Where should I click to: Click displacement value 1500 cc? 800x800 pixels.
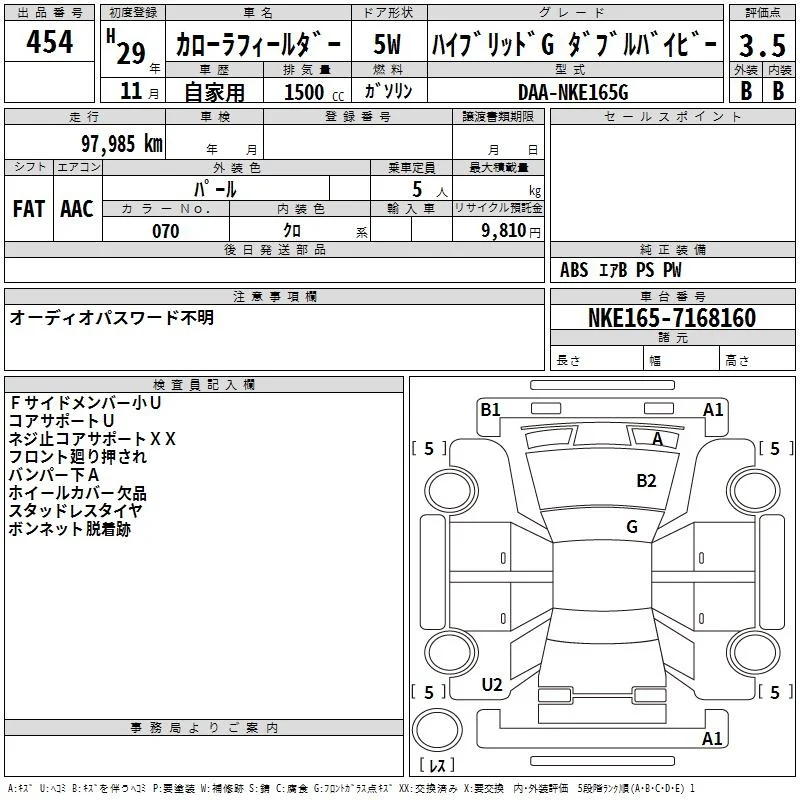pyautogui.click(x=314, y=92)
